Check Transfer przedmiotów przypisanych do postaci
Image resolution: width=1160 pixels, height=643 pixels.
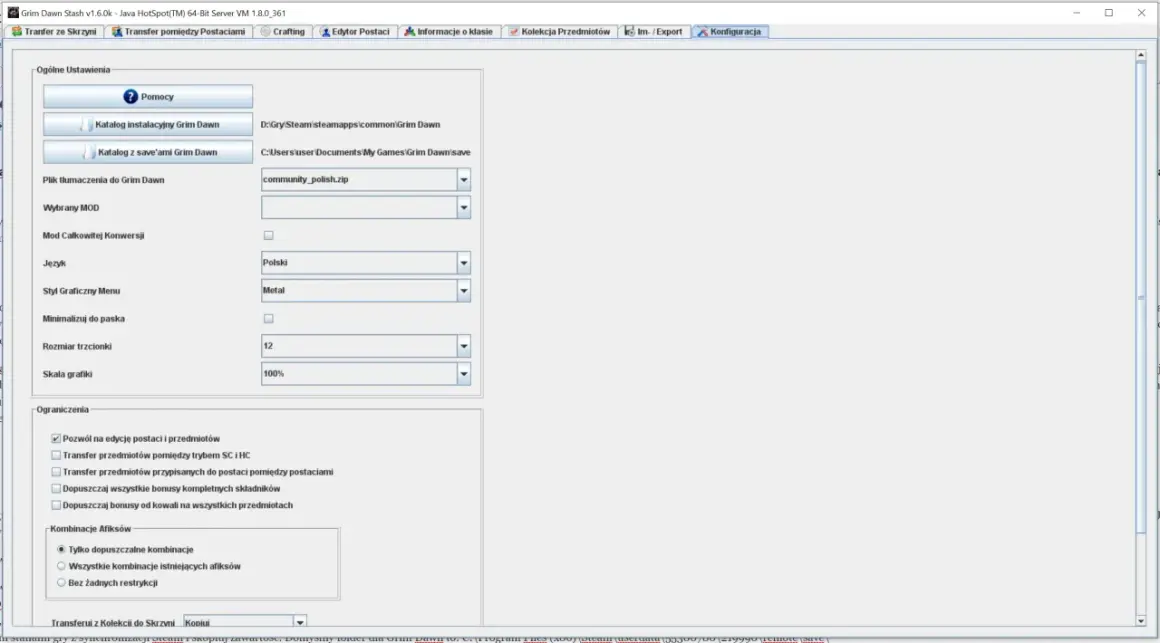[56, 472]
